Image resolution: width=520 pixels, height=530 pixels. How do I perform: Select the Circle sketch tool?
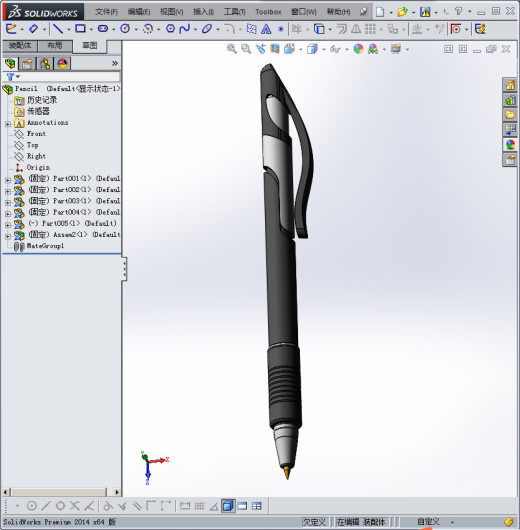125,29
